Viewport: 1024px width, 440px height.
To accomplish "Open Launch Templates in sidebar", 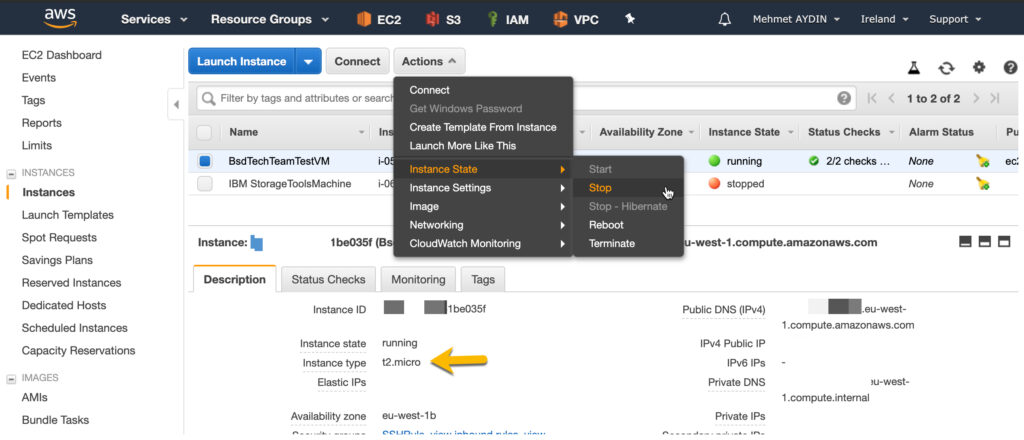I will coord(68,215).
